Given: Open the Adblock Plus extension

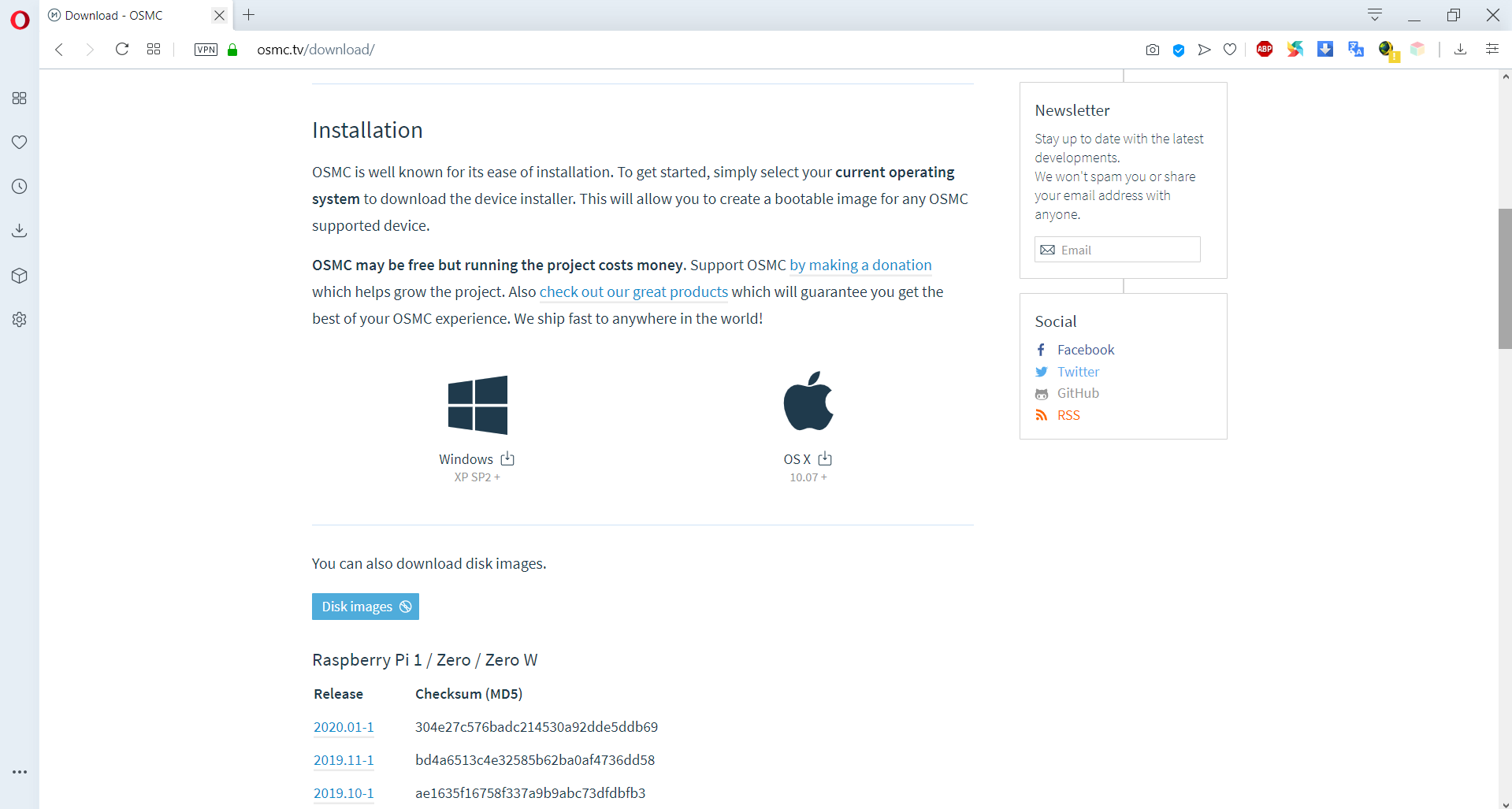Looking at the screenshot, I should (1265, 49).
